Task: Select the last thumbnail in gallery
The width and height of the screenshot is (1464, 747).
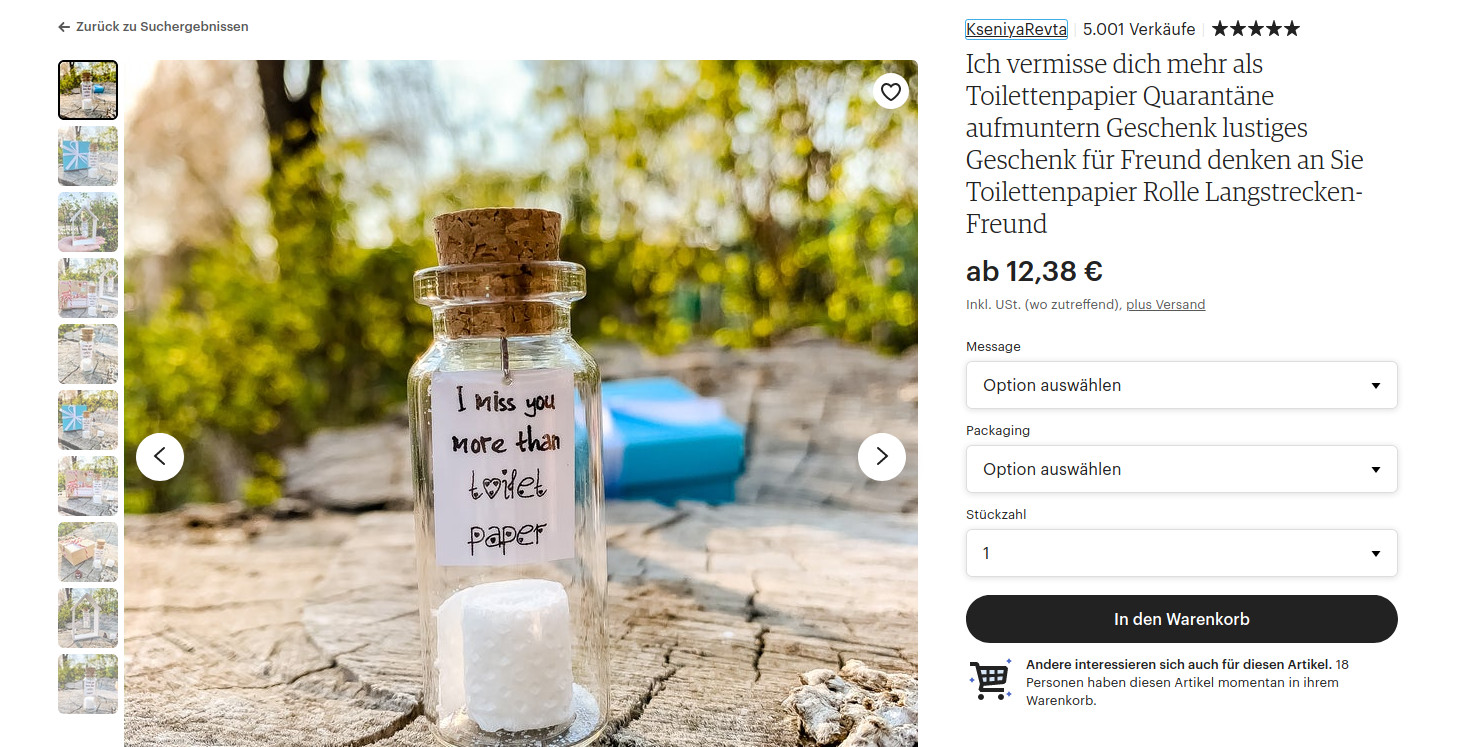Action: point(88,684)
